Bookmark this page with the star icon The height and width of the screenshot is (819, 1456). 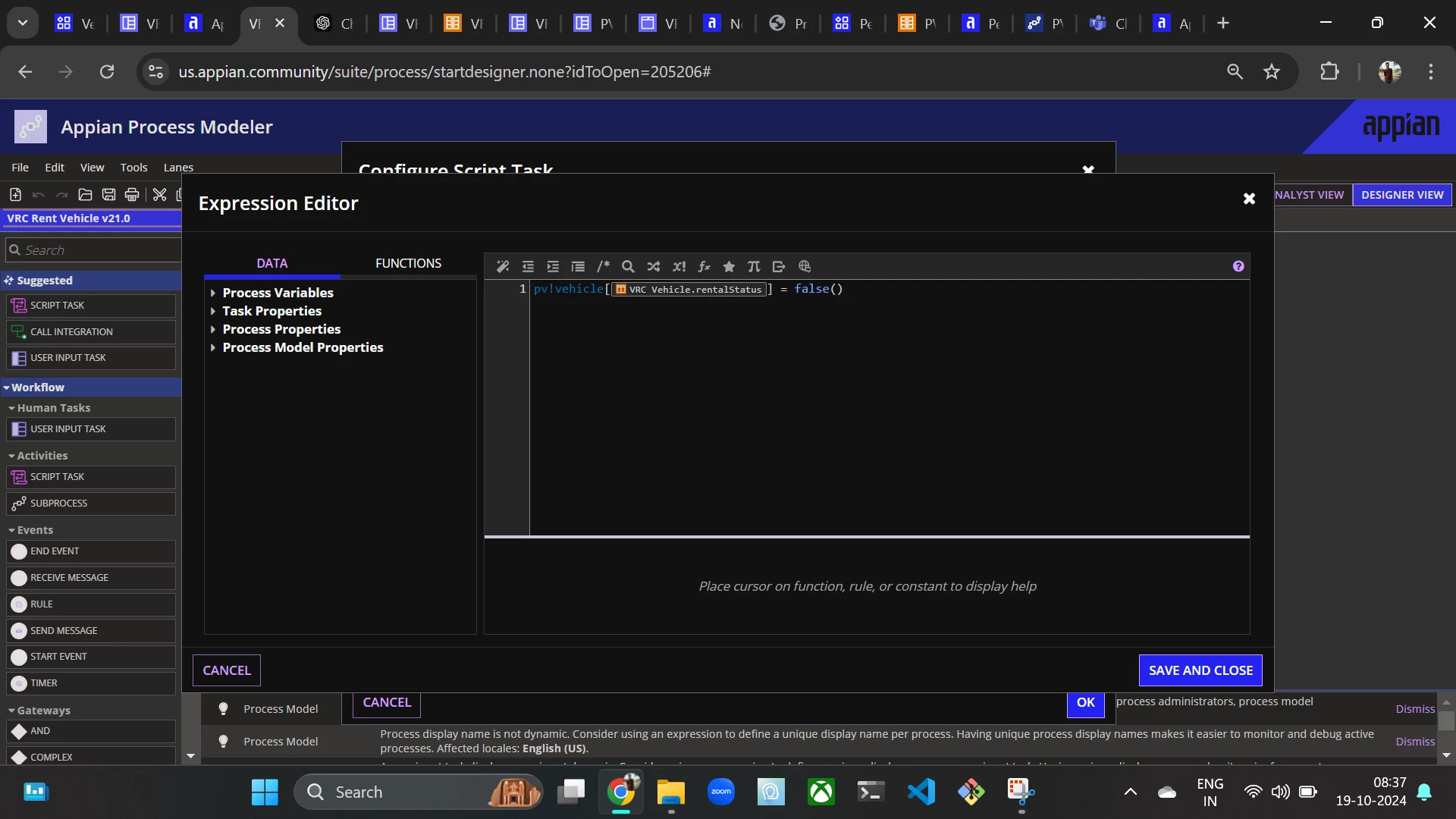pos(1272,71)
